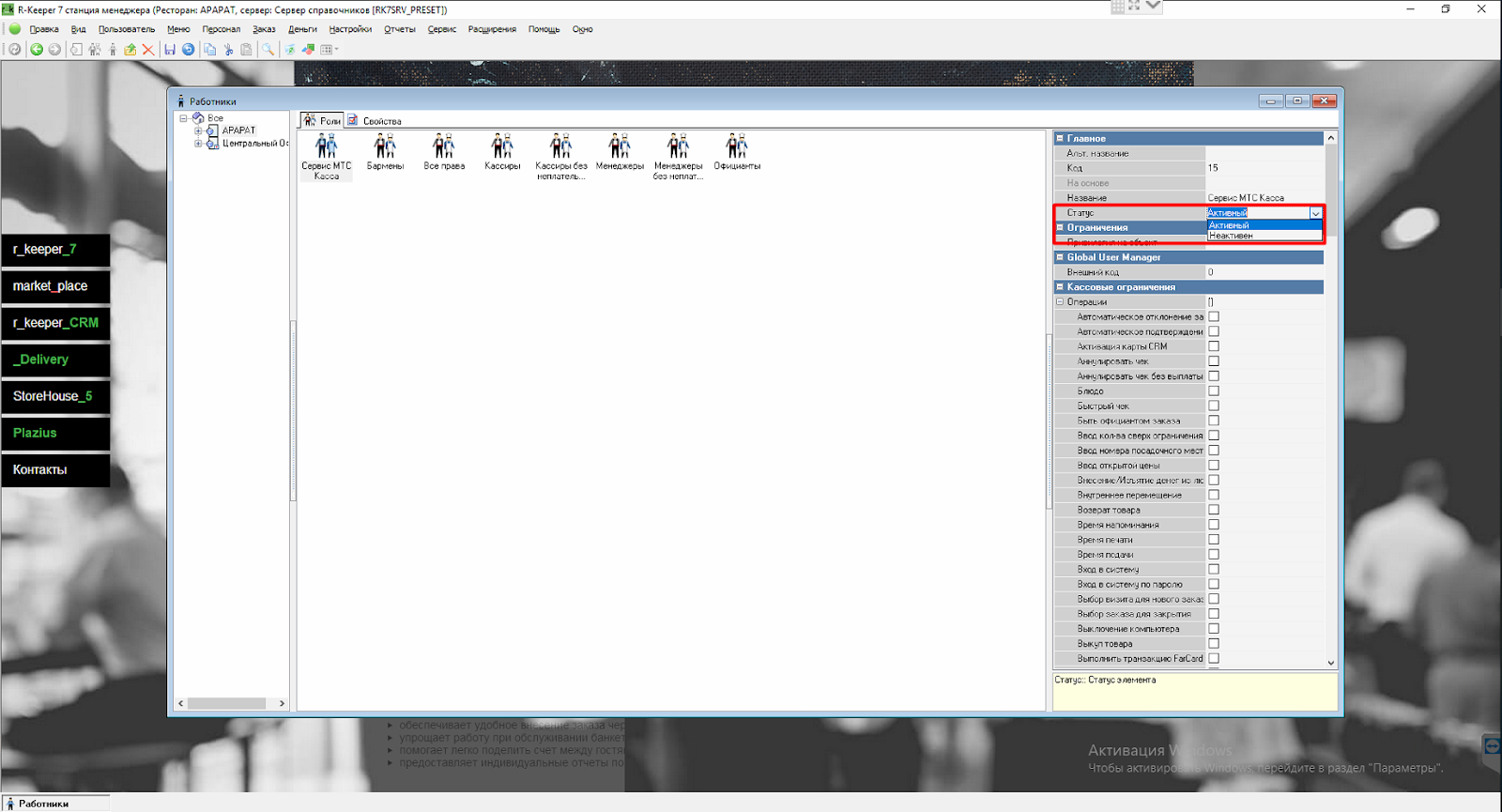Click the copy toolbar icon
1502x812 pixels.
[209, 50]
